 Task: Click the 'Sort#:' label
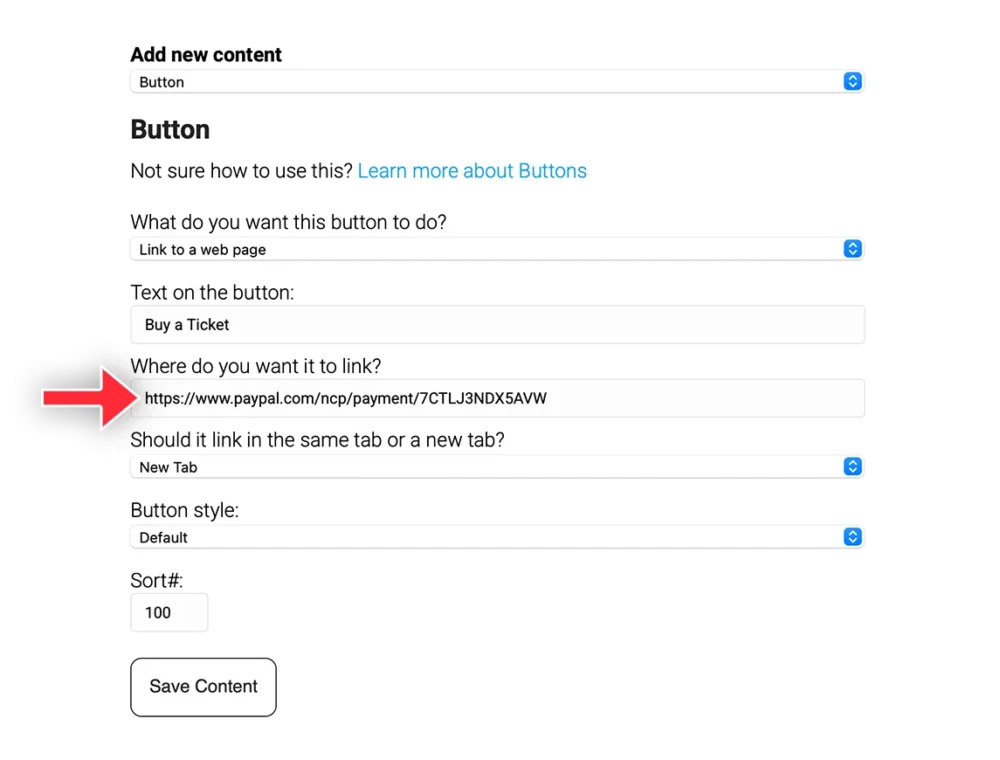coord(157,580)
